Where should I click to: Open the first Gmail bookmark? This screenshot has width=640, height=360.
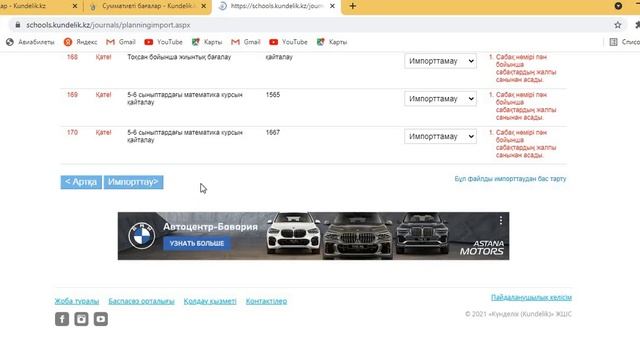121,42
